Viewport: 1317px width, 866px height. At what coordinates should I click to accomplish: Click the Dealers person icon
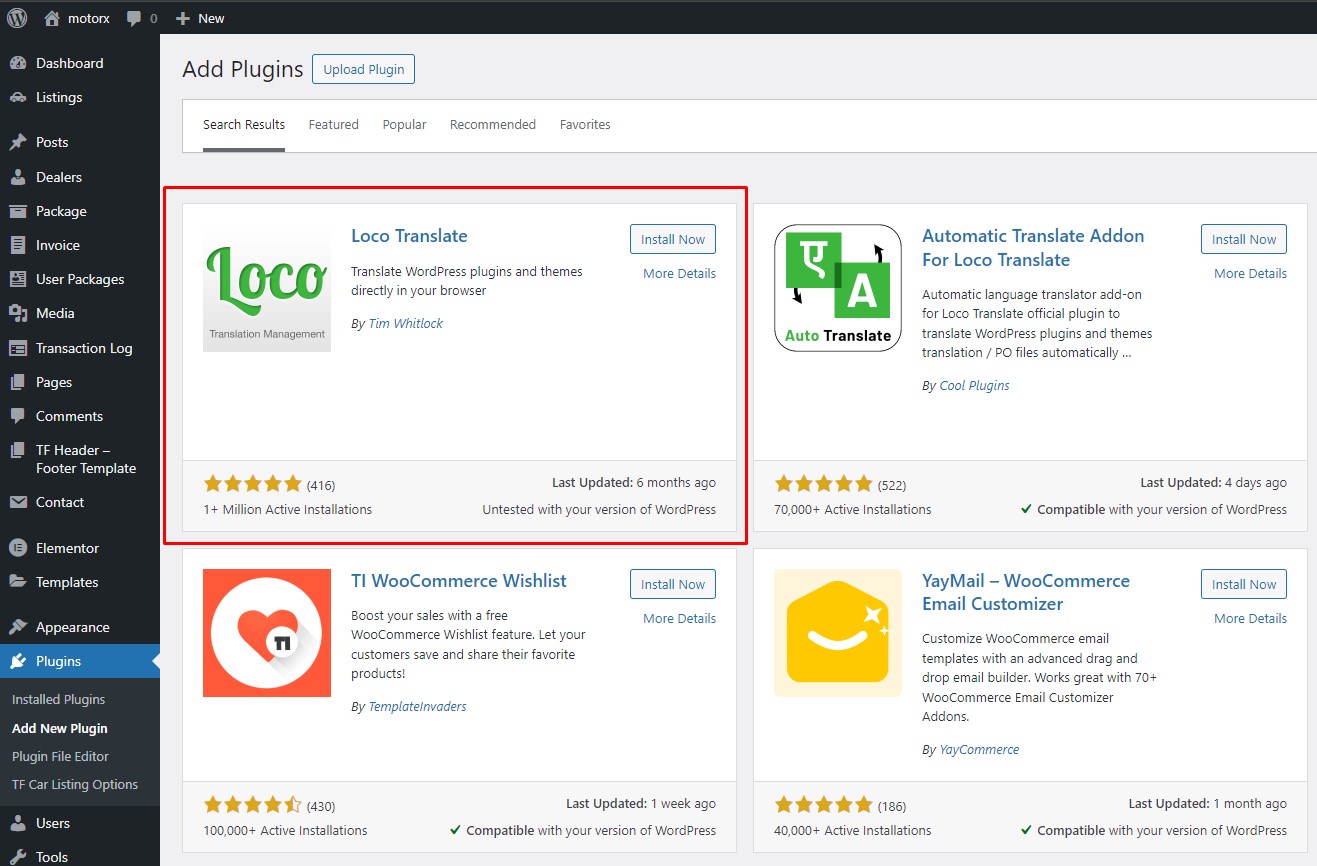pyautogui.click(x=18, y=177)
